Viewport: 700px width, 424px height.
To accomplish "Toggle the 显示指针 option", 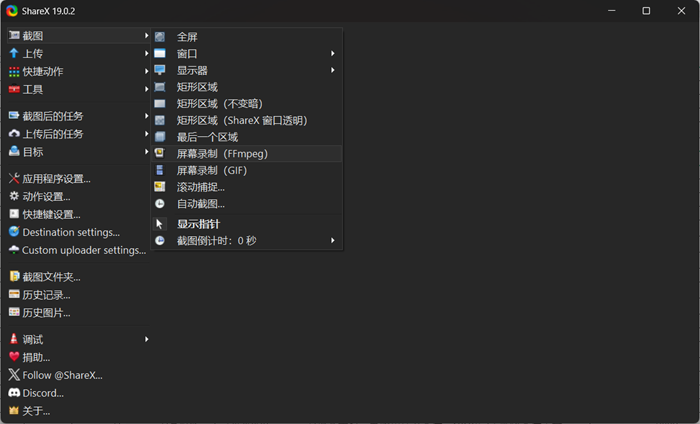I will [247, 224].
